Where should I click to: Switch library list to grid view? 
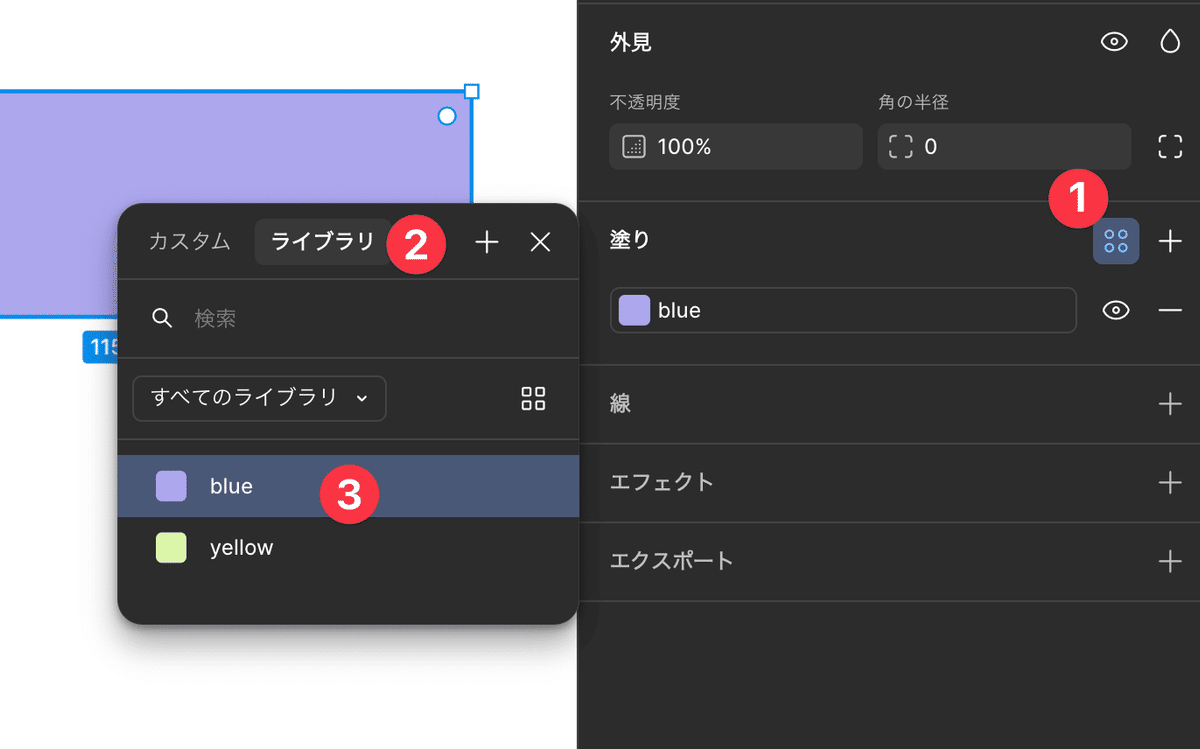[533, 398]
